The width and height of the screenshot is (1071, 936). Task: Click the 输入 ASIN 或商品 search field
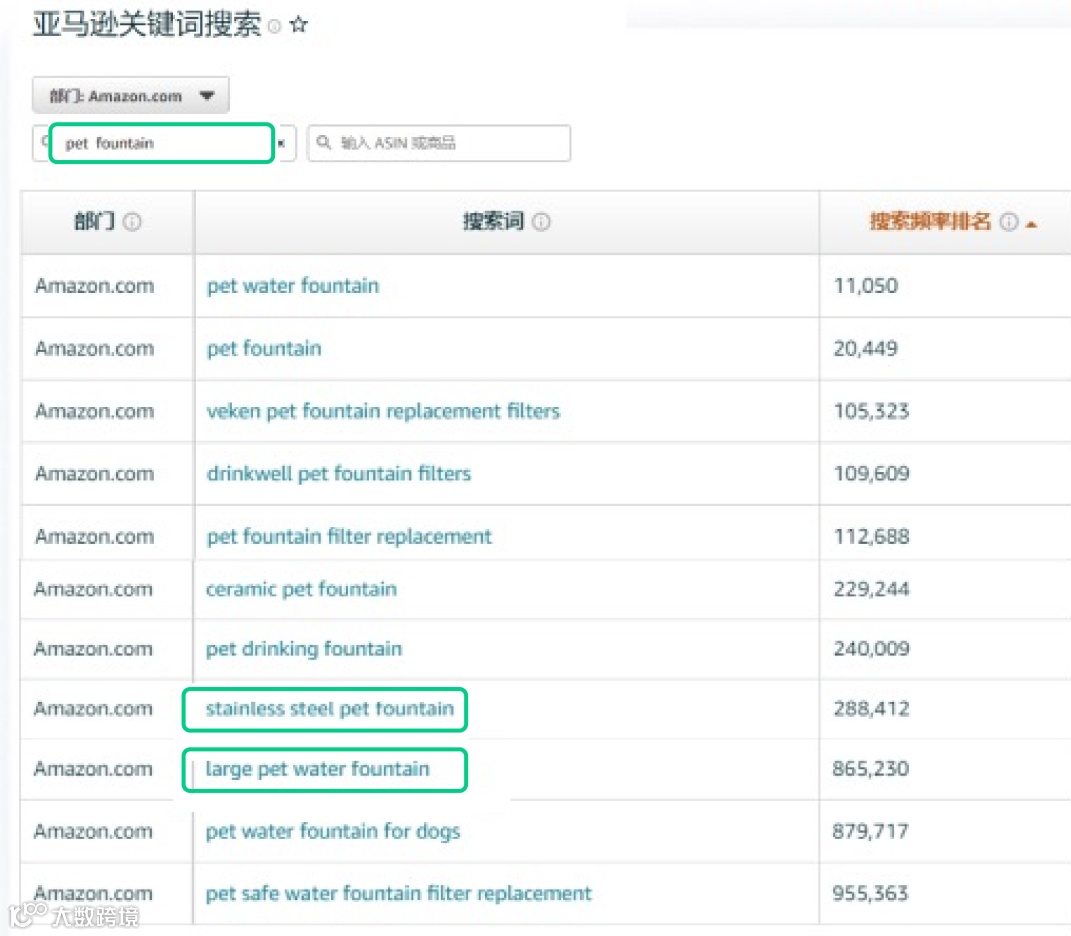[439, 143]
